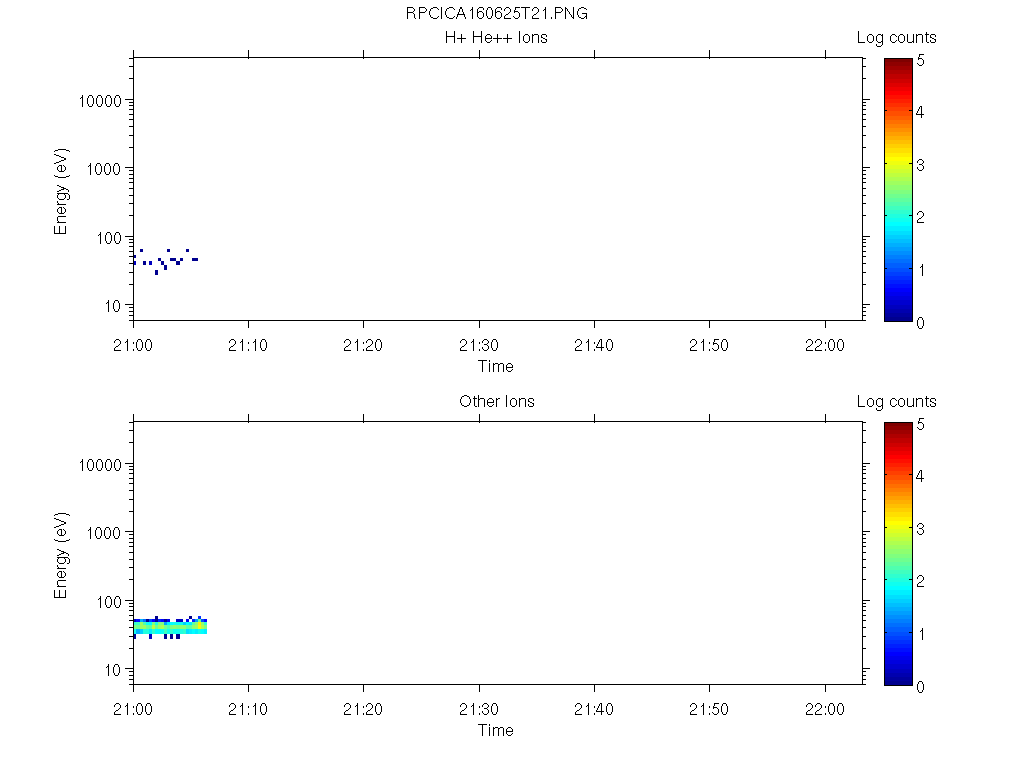Image resolution: width=1024 pixels, height=768 pixels.
Task: Click the 3 label on H+ He++ Ions color bar
Action: pyautogui.click(x=920, y=165)
